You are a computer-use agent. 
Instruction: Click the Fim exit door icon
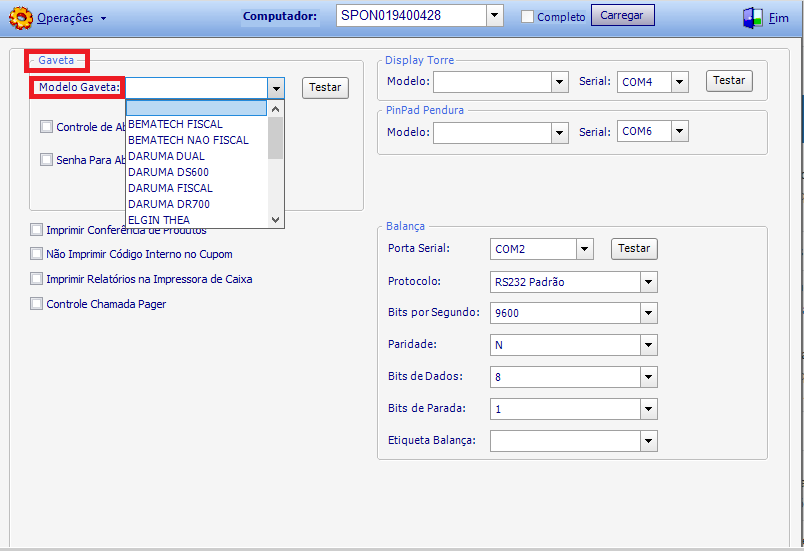(753, 18)
